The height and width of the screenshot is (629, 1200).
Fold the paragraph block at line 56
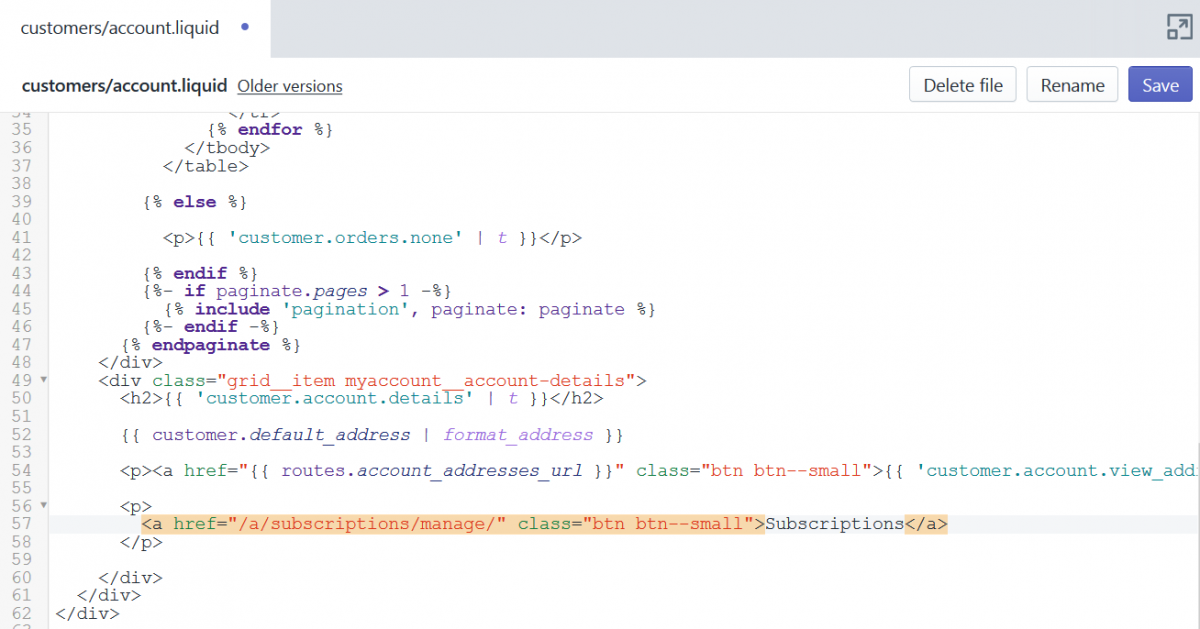coord(43,506)
